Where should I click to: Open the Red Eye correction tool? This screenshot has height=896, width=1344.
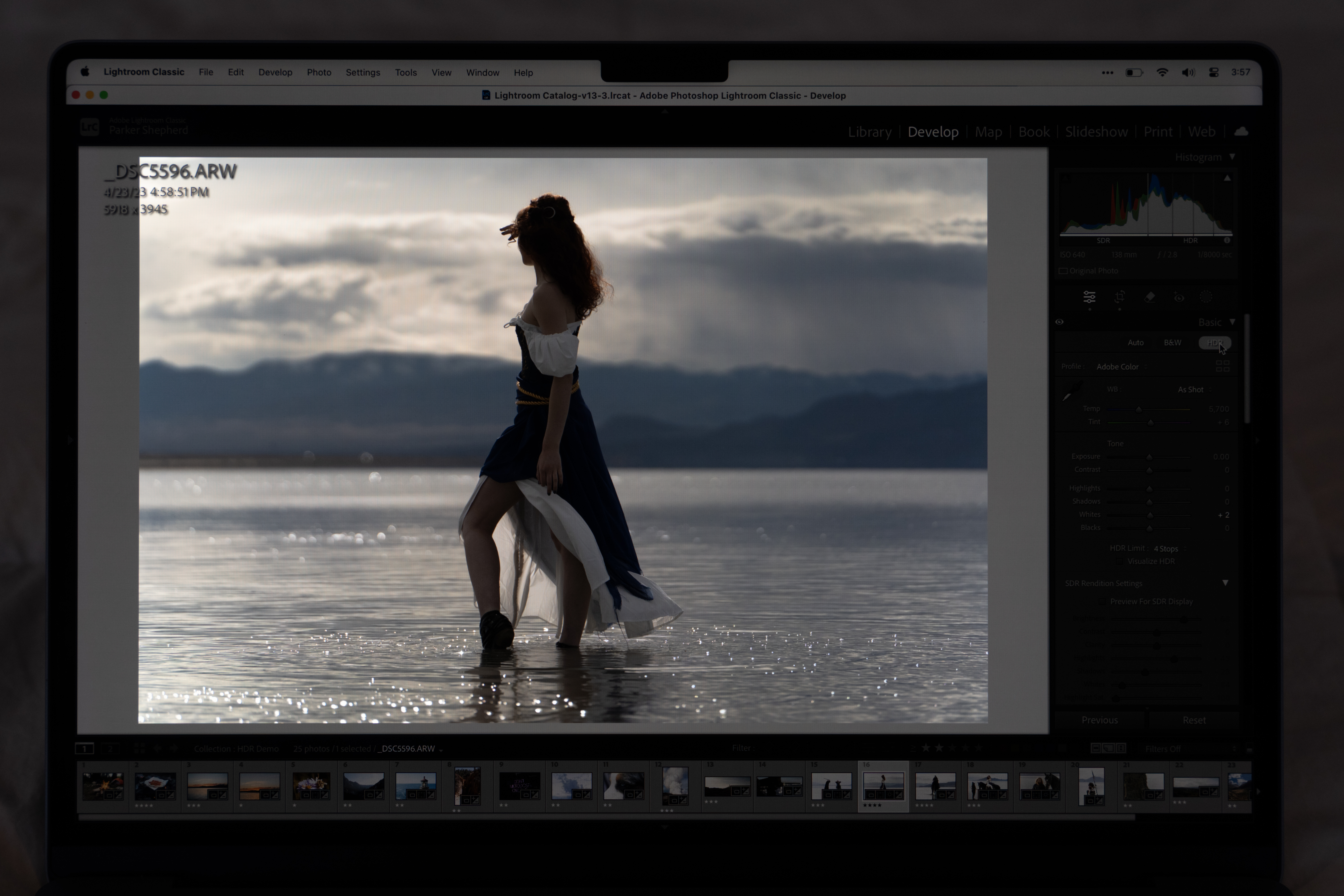click(x=1179, y=297)
